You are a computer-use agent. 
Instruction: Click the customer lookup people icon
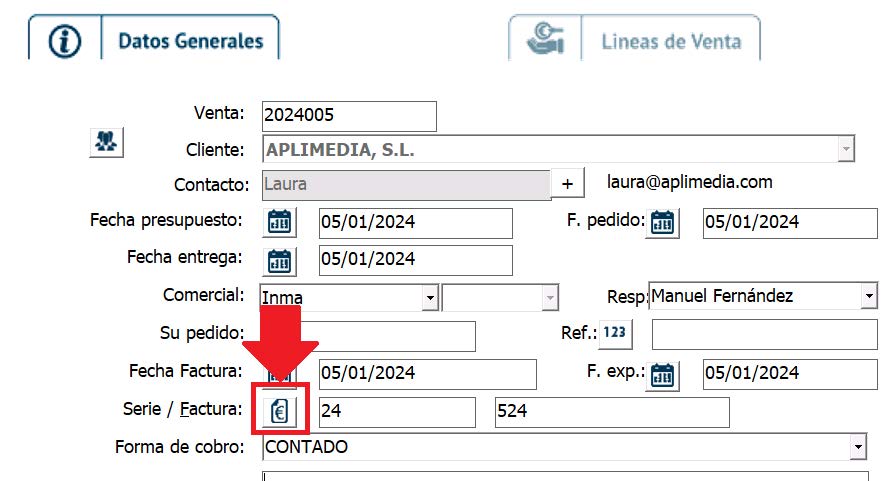(x=105, y=142)
